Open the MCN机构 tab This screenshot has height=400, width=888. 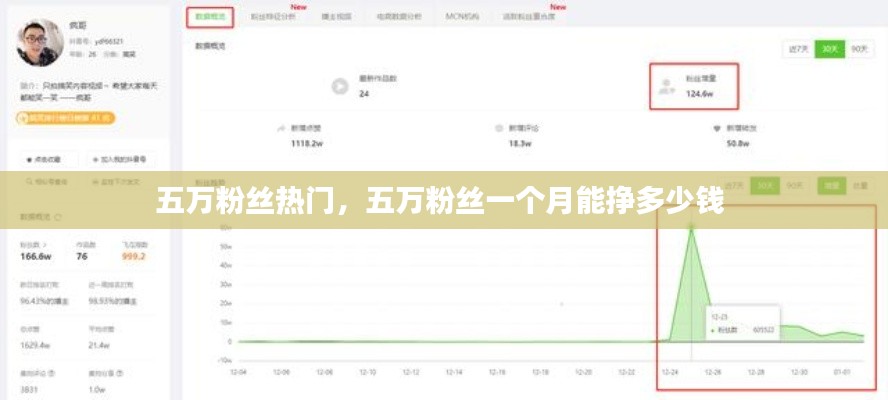pyautogui.click(x=463, y=16)
